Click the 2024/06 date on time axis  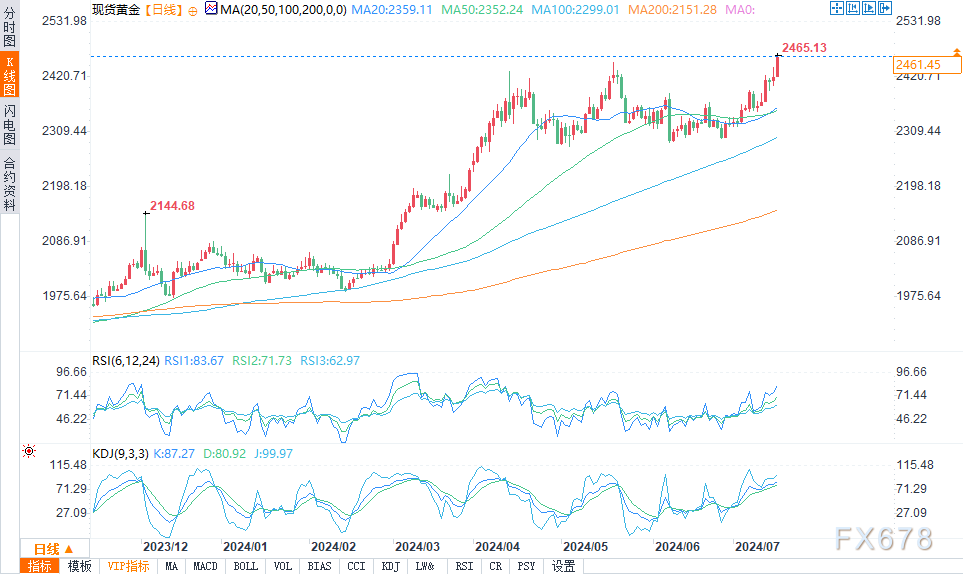pyautogui.click(x=677, y=546)
